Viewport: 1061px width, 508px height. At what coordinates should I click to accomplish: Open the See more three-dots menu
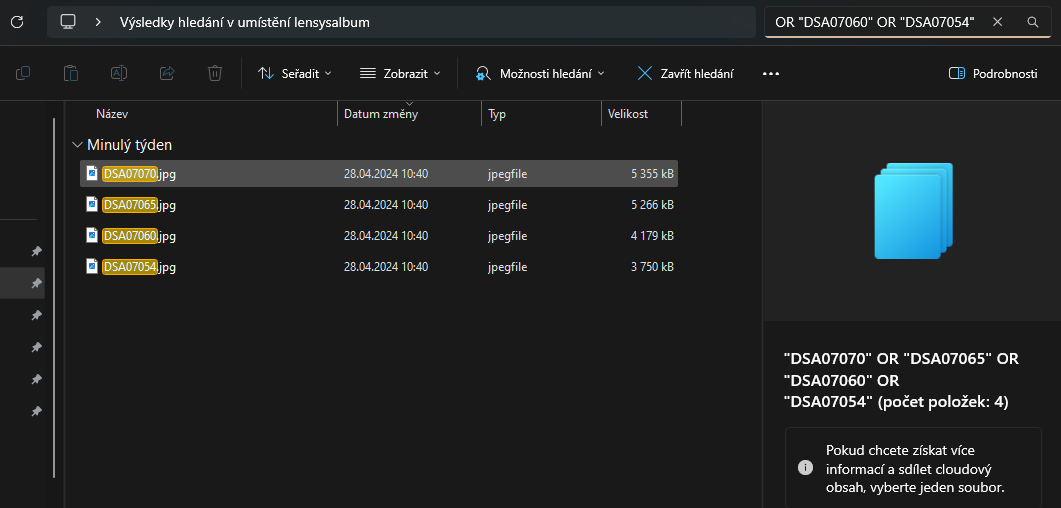coord(771,74)
